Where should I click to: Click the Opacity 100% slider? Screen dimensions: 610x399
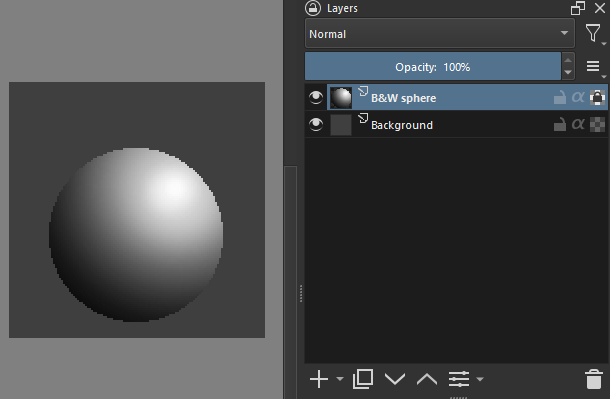click(x=433, y=66)
